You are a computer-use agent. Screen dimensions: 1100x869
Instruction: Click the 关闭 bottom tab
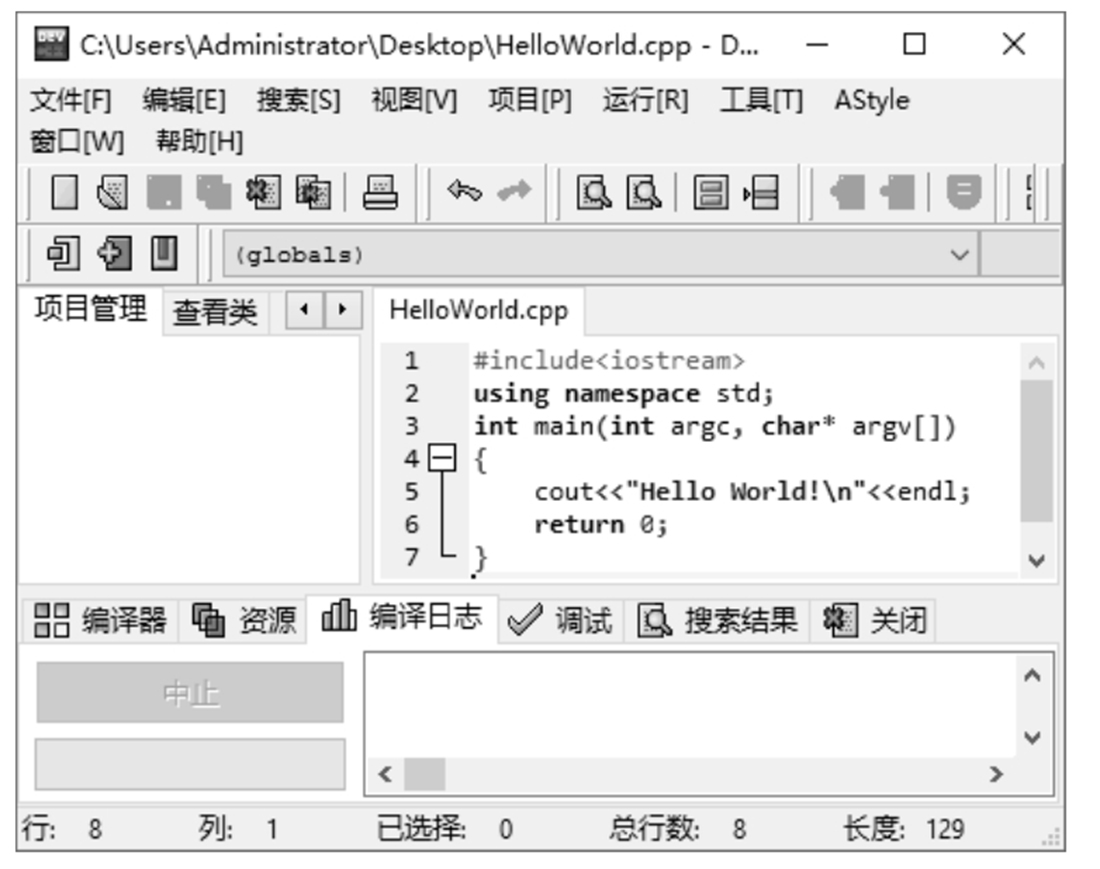[874, 620]
